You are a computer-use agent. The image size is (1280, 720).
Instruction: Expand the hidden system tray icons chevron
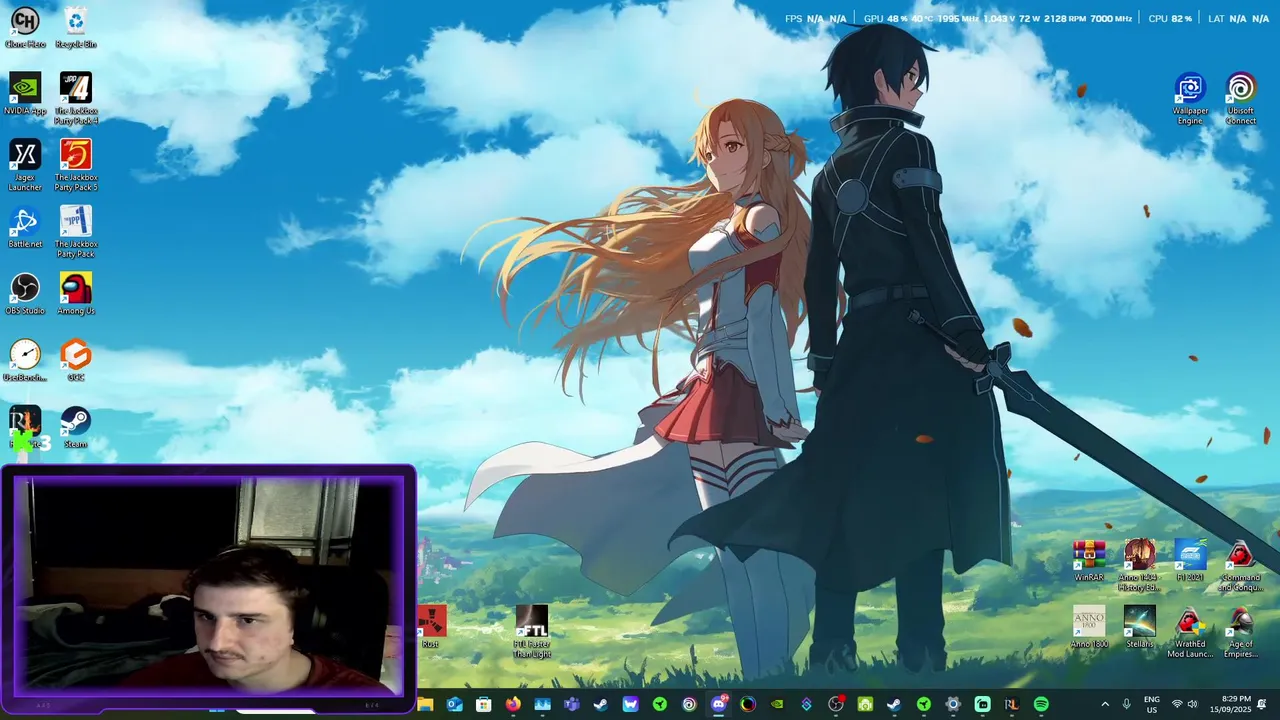tap(1105, 704)
